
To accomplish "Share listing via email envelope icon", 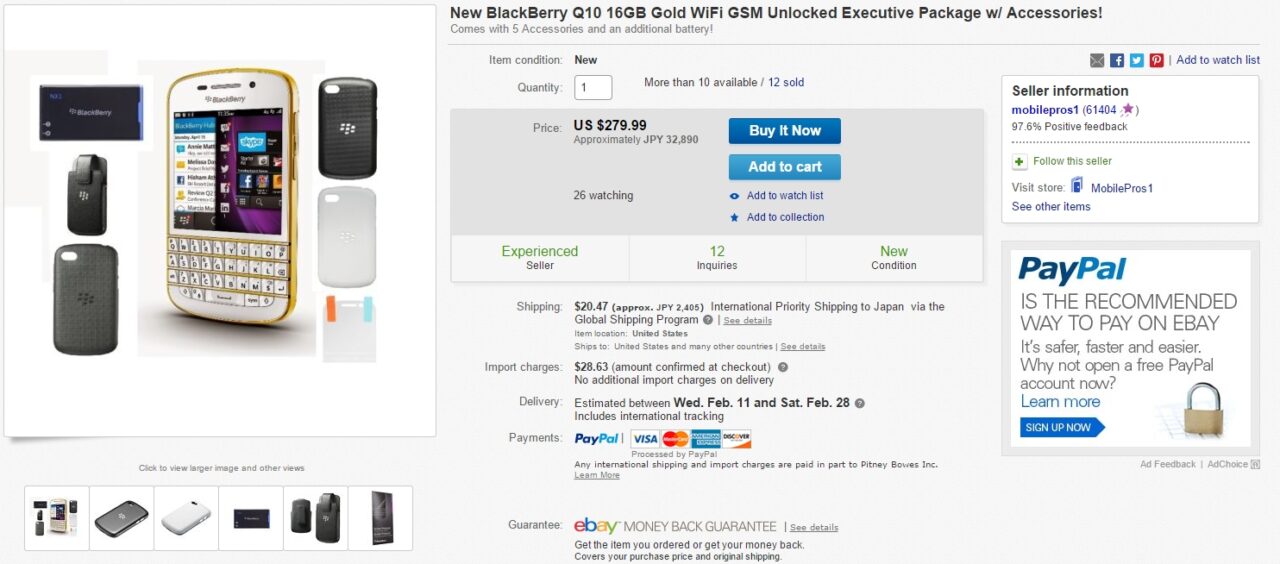I will (x=1097, y=60).
